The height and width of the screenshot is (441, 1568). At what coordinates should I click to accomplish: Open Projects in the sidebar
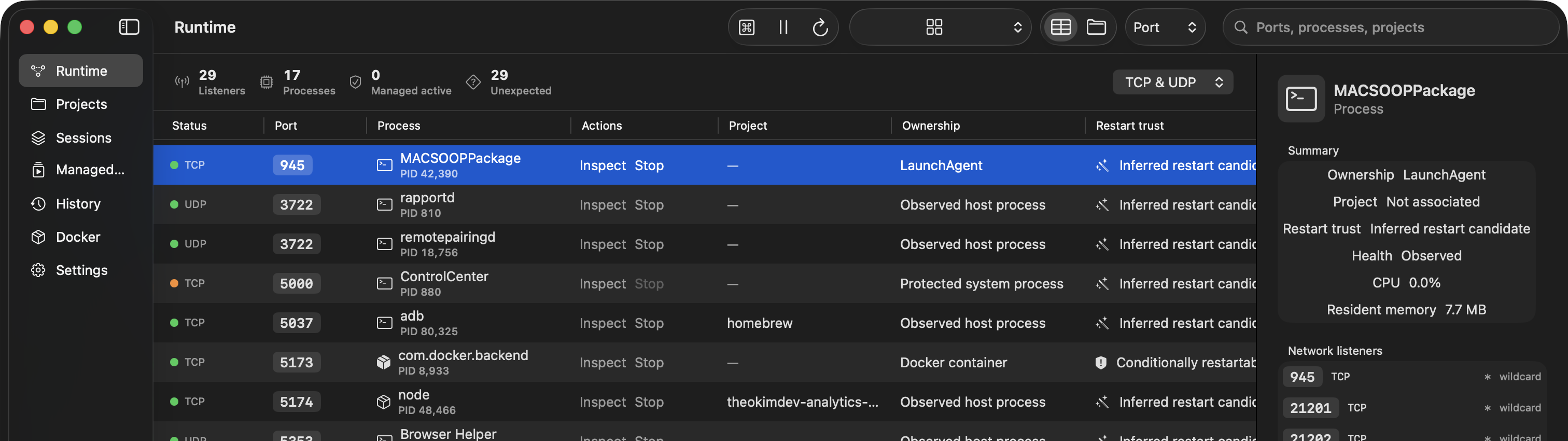(81, 104)
